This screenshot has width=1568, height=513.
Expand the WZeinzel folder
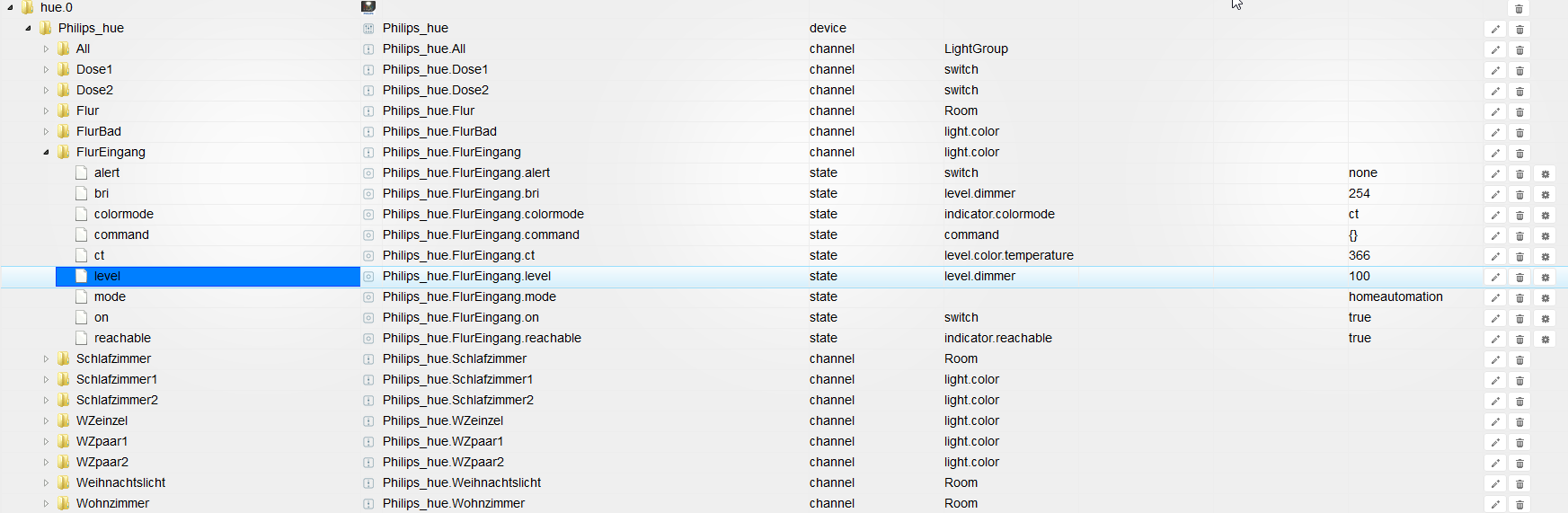[46, 420]
